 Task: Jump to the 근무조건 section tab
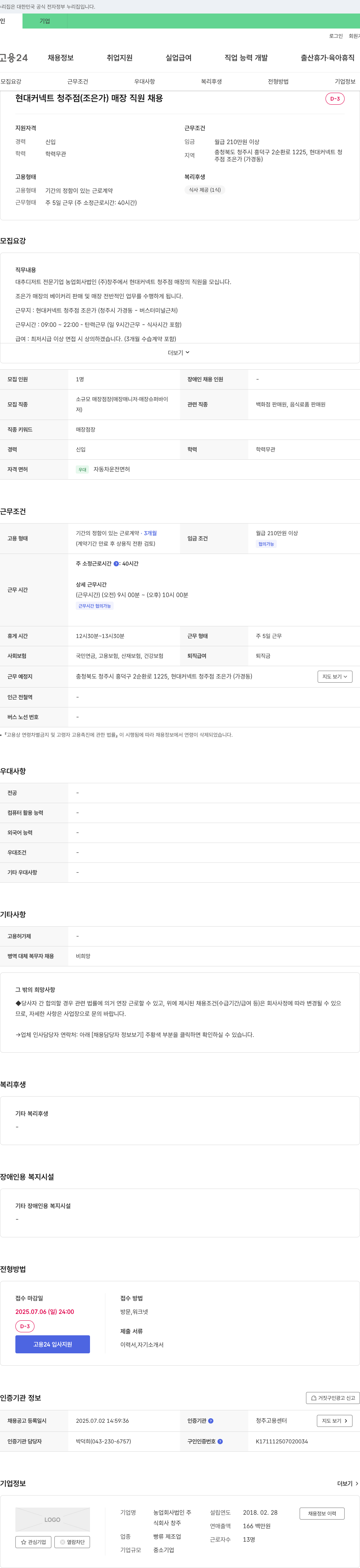pyautogui.click(x=78, y=81)
